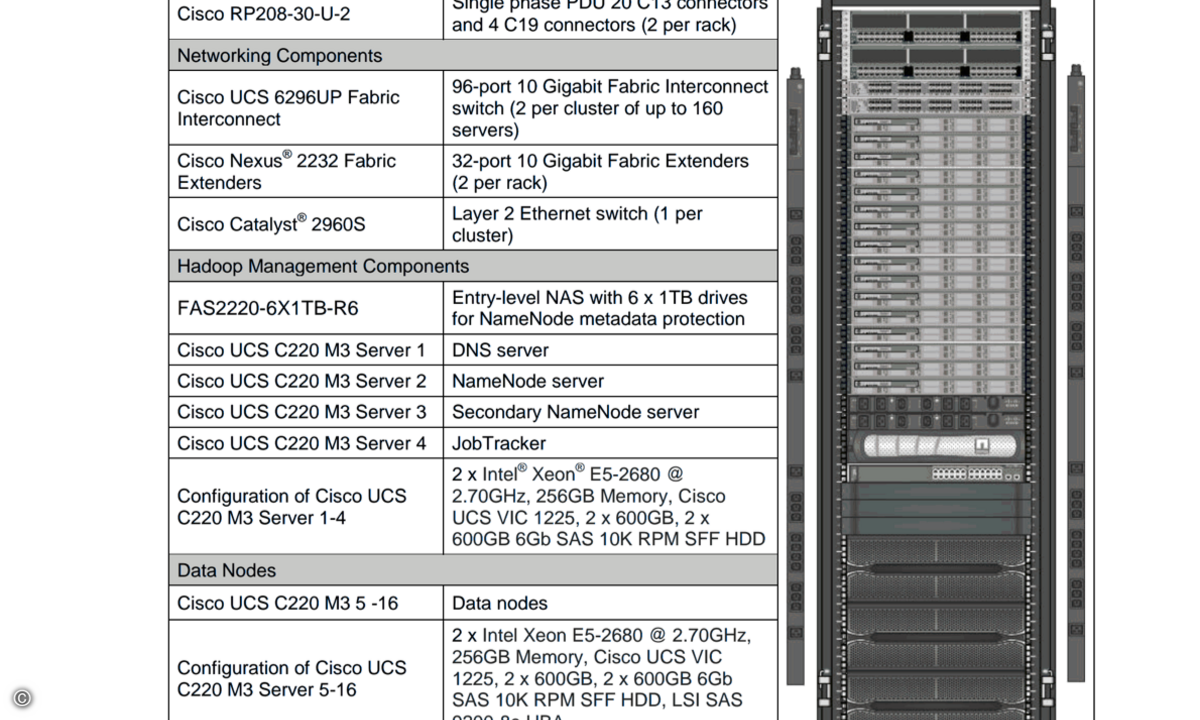The image size is (1200, 720).
Task: Click '32-port 10 Gigabit Fabric Extenders' description
Action: point(610,171)
